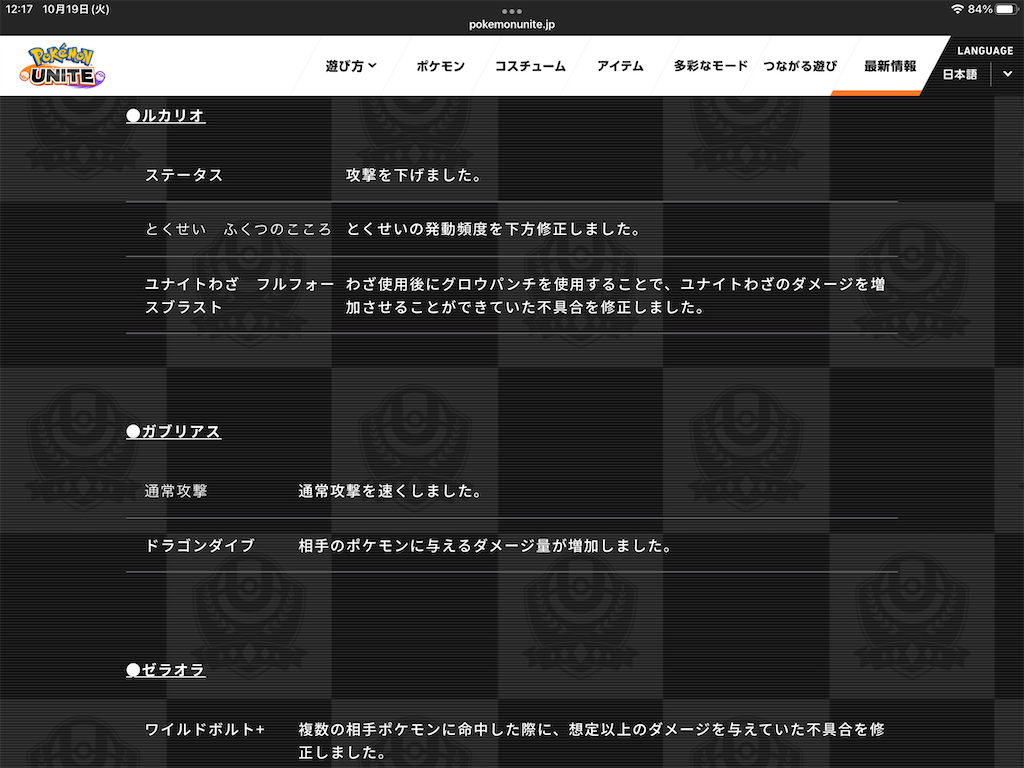Click the とくせい ふくつのこころ label
The height and width of the screenshot is (768, 1024).
click(x=238, y=229)
